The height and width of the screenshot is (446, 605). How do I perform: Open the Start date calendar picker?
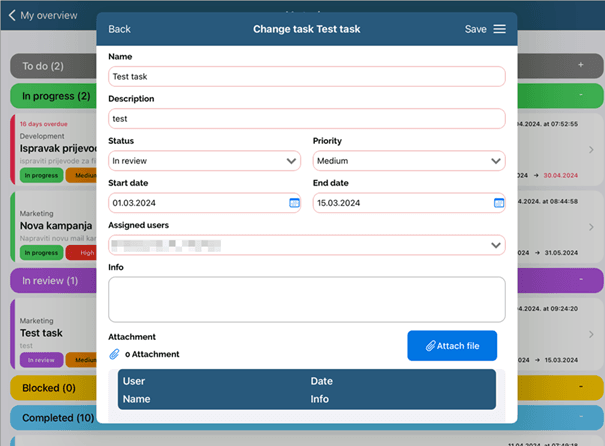tap(294, 203)
